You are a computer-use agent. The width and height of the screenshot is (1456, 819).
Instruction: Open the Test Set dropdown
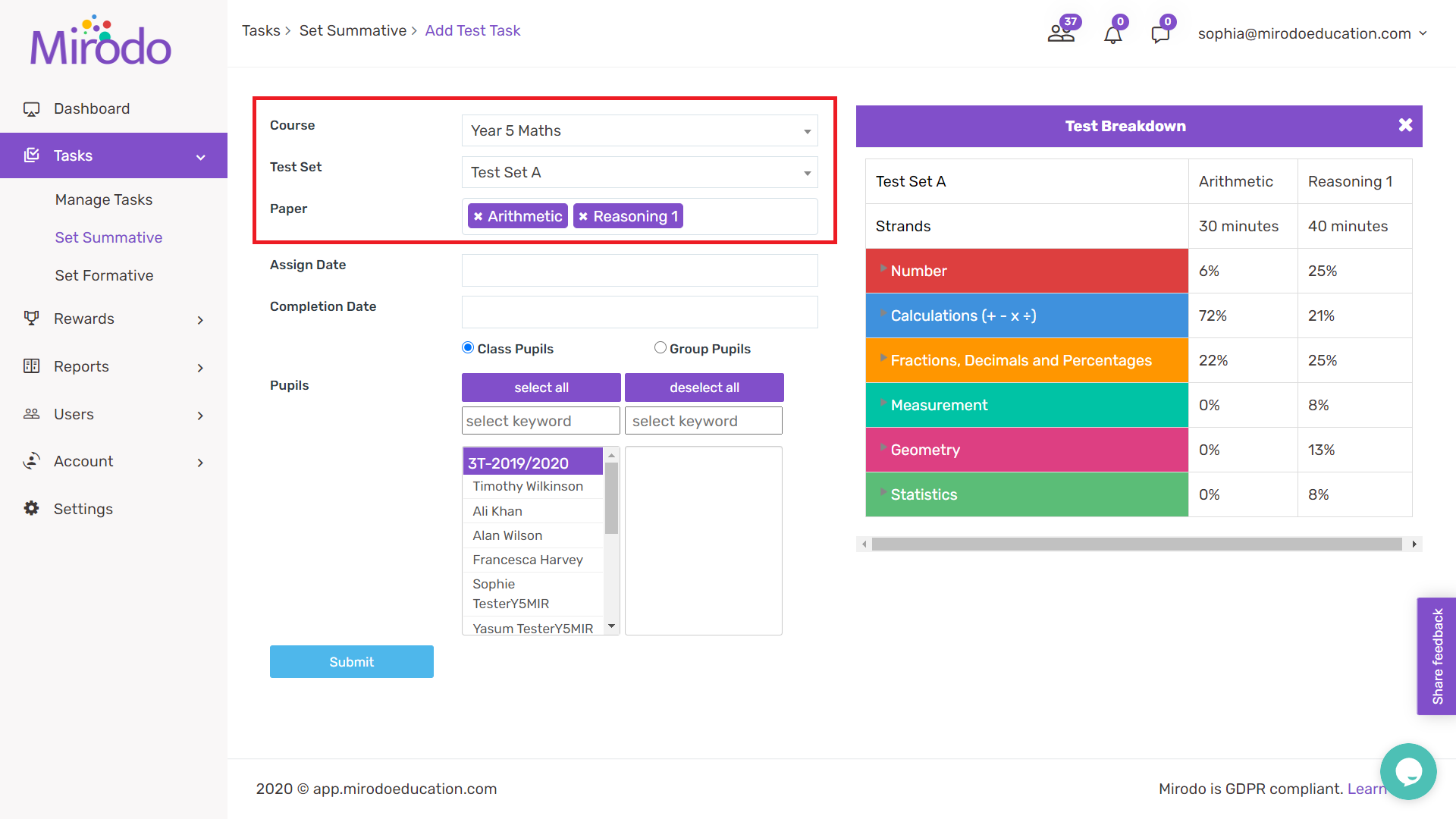coord(639,172)
